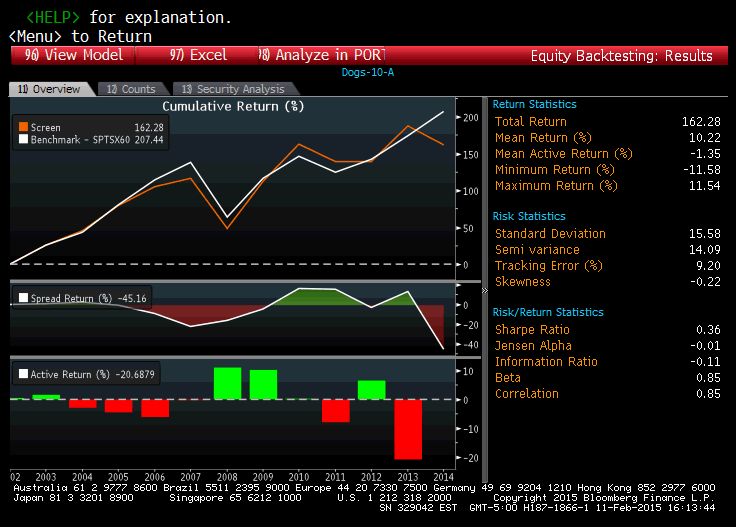Click the 2014 label on the time axis

click(444, 477)
